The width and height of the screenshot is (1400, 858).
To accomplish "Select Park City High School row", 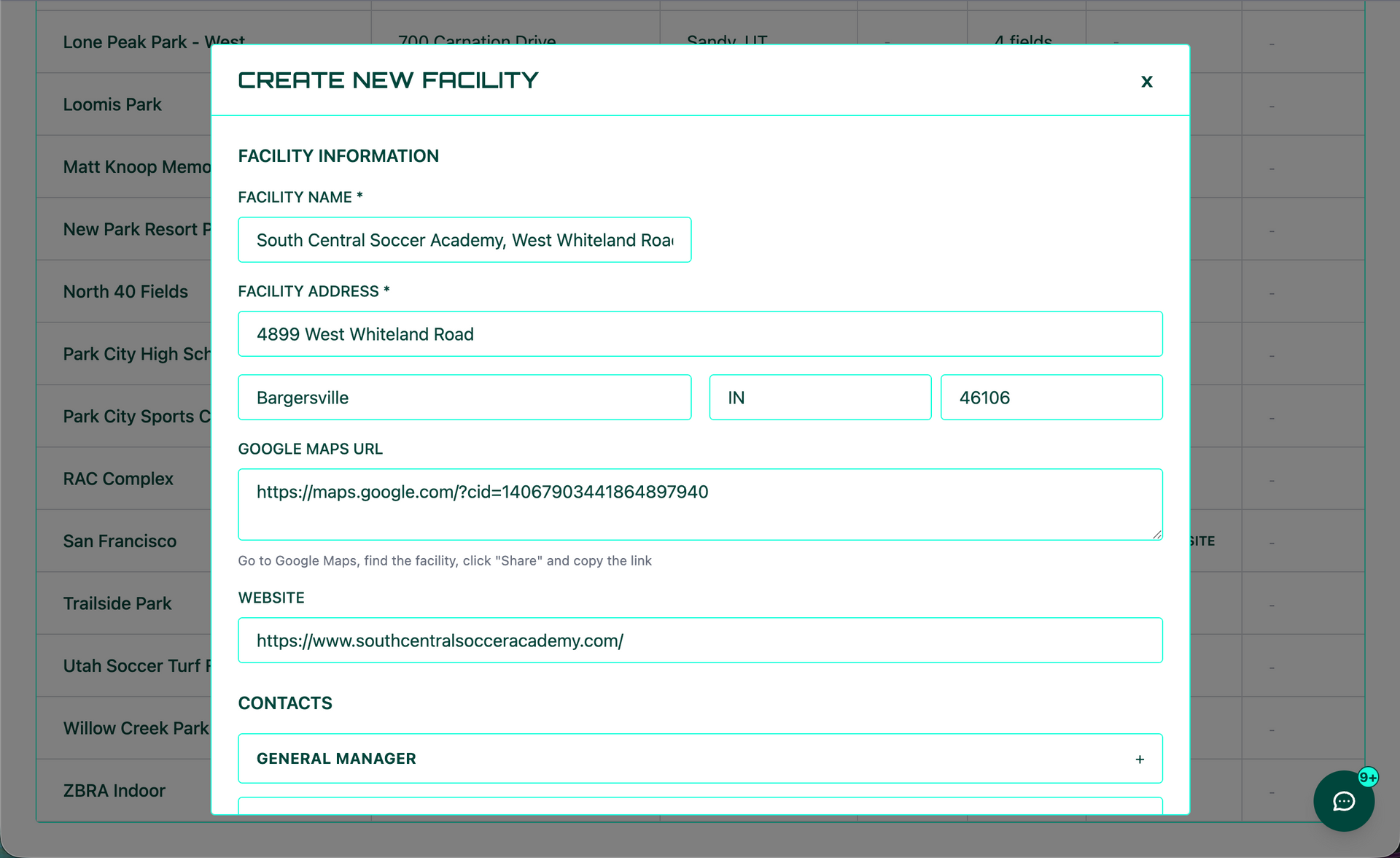I will tap(137, 354).
